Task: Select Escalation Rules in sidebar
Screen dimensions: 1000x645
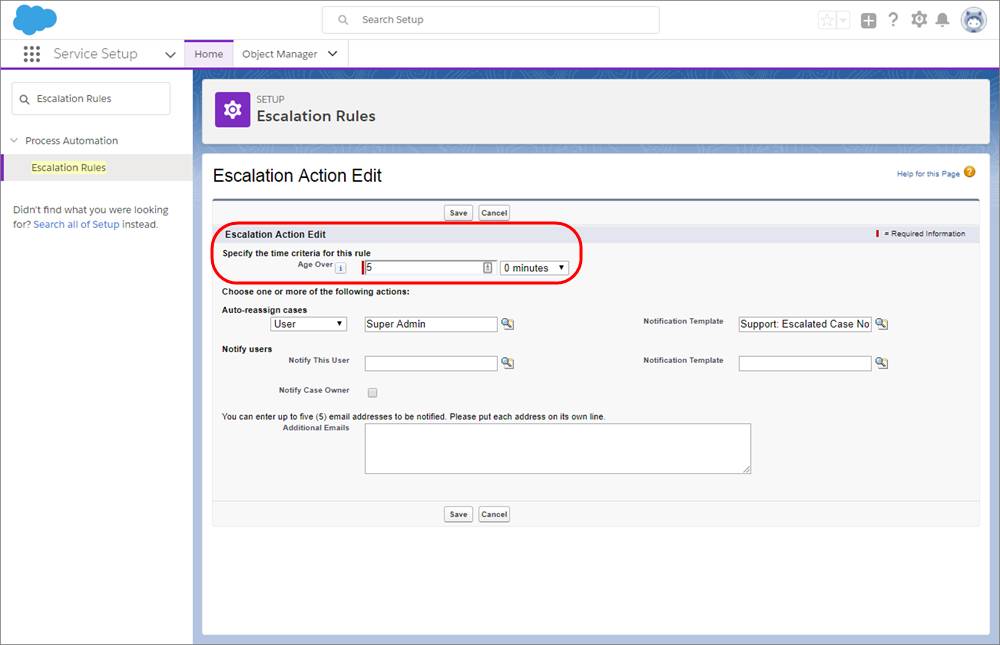Action: 68,168
